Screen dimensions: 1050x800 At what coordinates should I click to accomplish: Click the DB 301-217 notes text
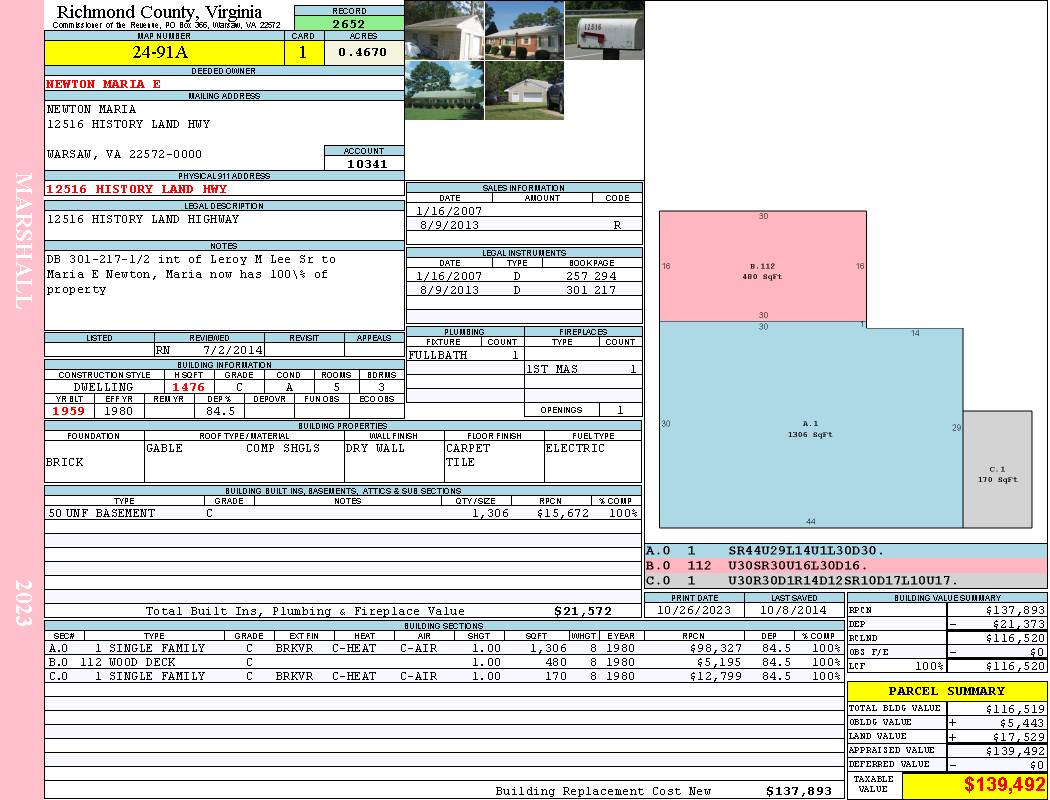click(191, 274)
